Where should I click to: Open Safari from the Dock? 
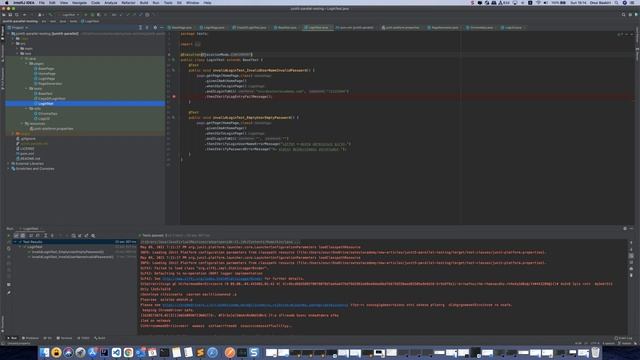(212, 352)
